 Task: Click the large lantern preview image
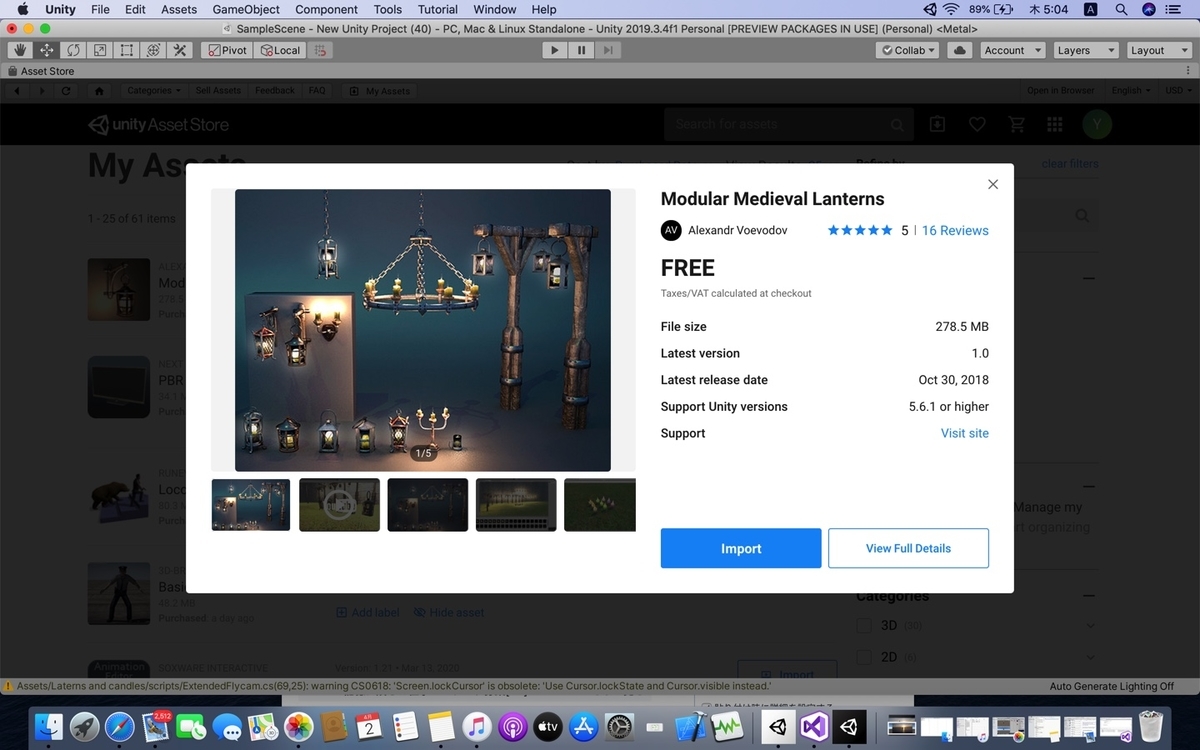coord(423,330)
